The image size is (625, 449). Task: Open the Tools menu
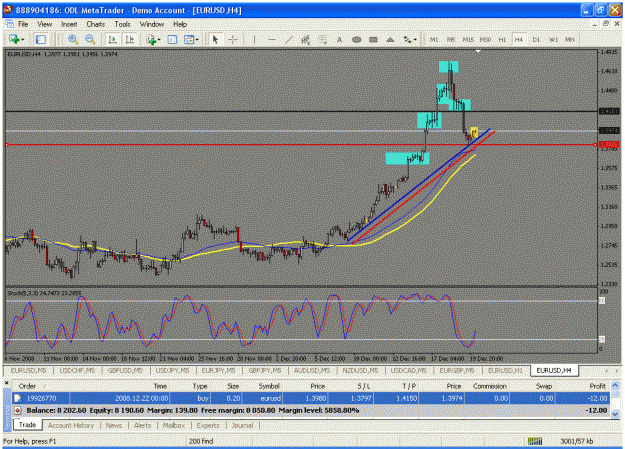(122, 24)
